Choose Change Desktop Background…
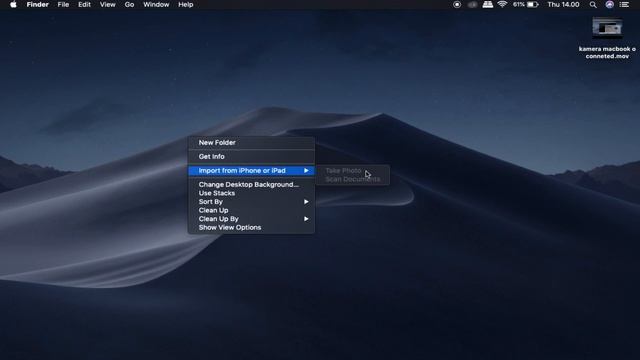 click(x=251, y=184)
